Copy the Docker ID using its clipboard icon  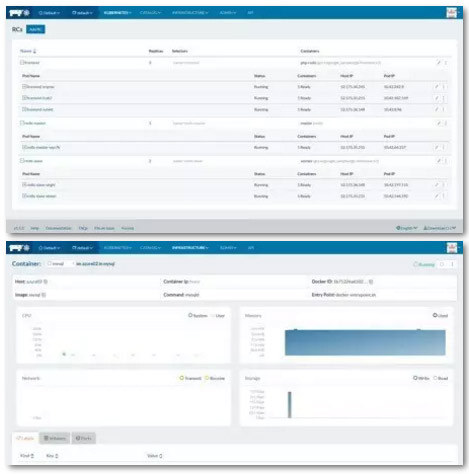371,282
